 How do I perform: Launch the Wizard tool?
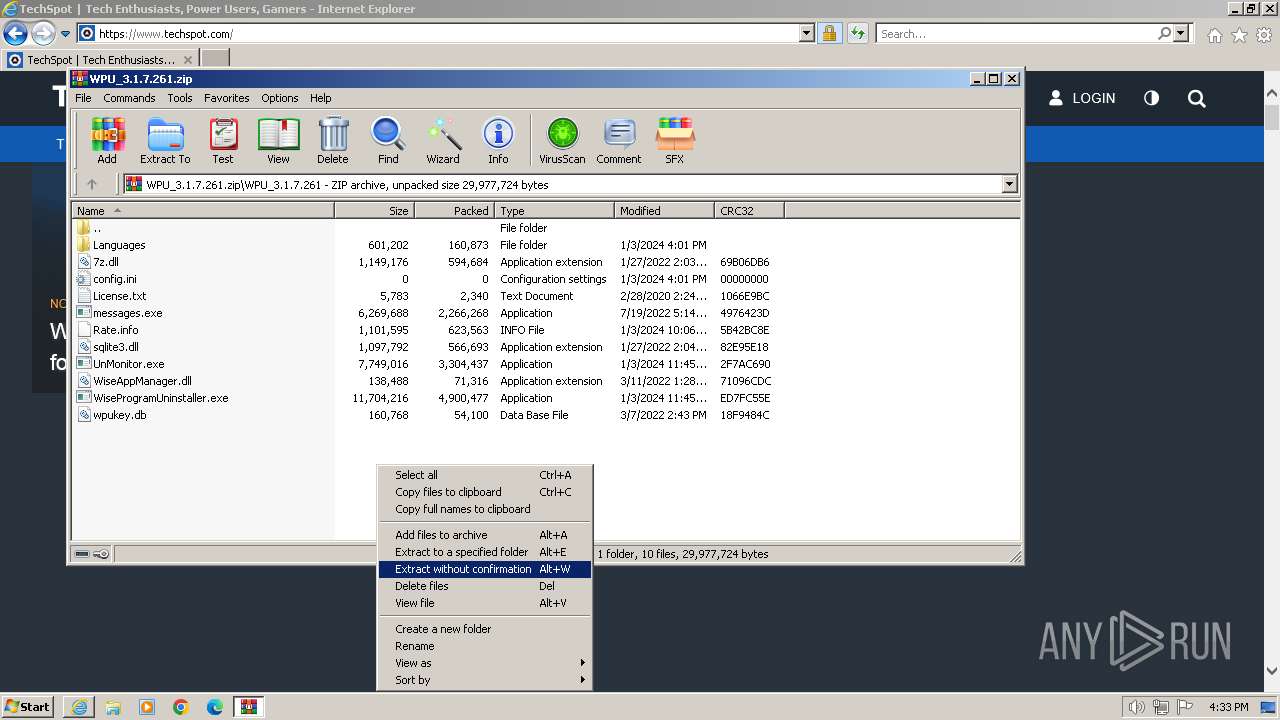[x=443, y=140]
